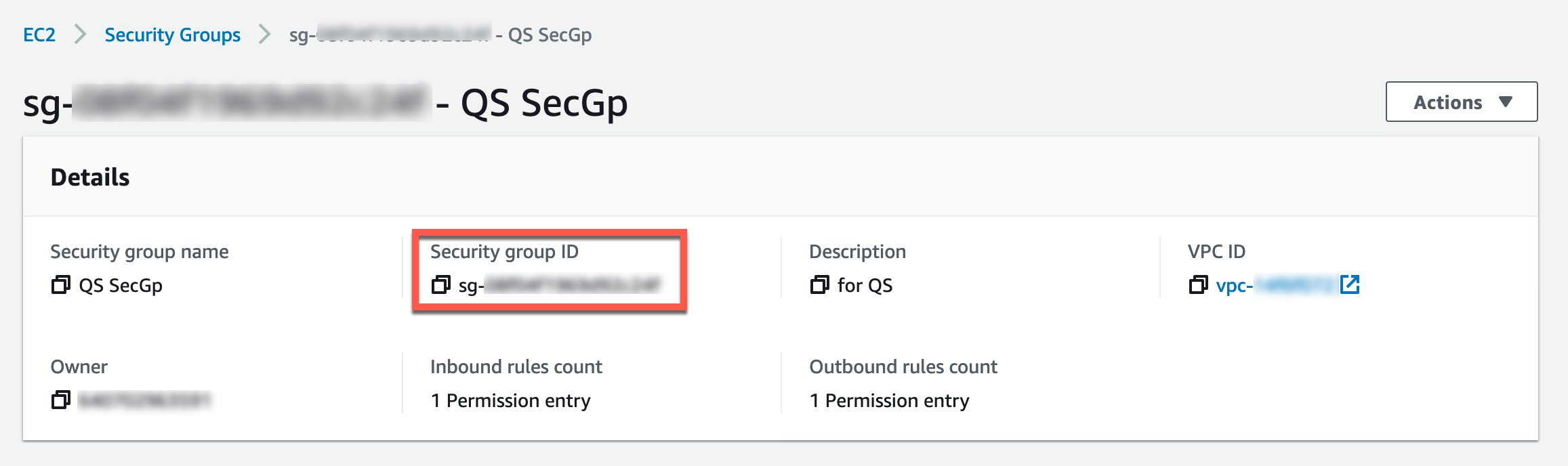This screenshot has height=466, width=1568.
Task: Click the Details panel header
Action: point(90,177)
